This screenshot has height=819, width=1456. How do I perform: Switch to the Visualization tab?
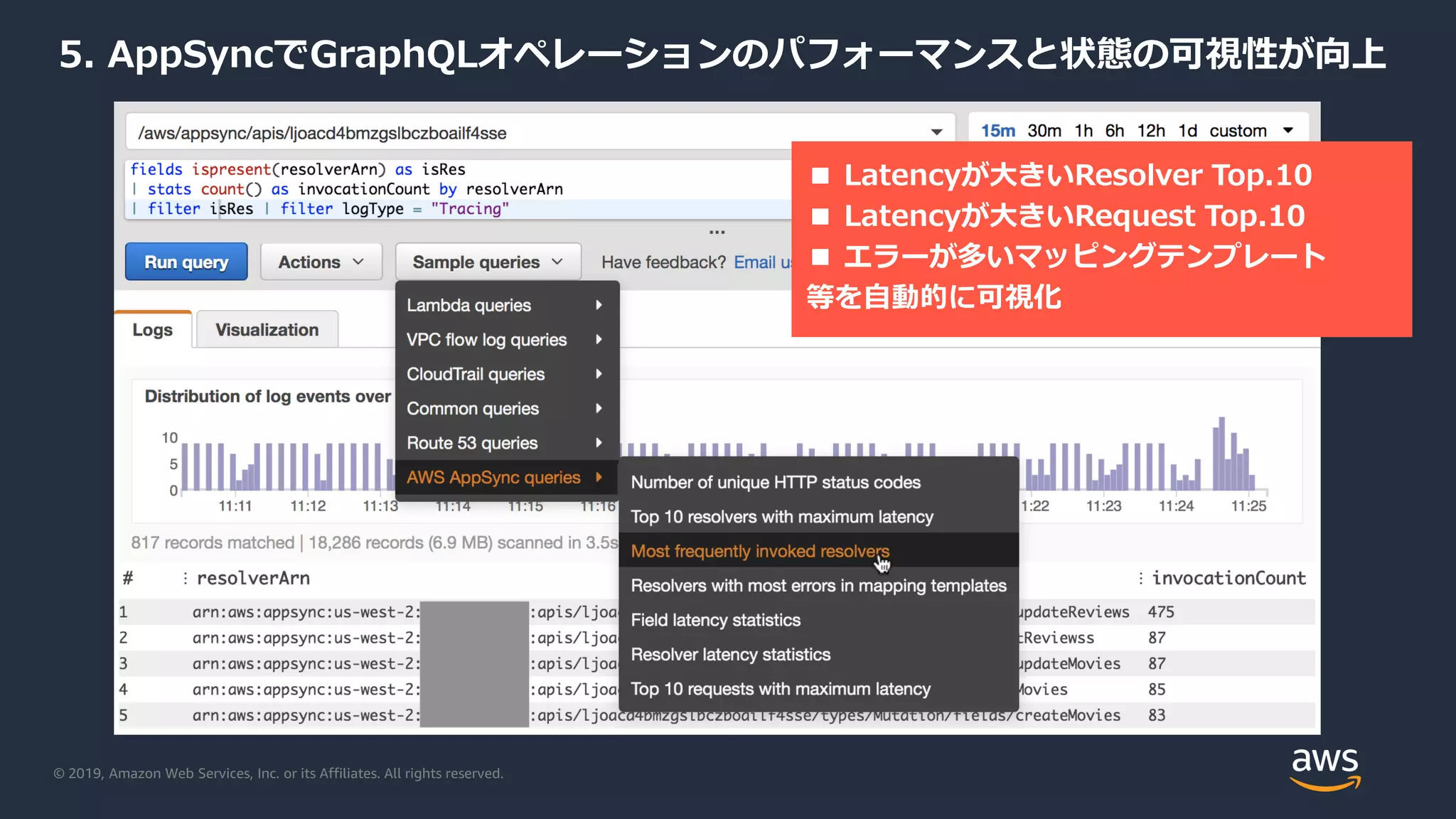click(x=267, y=330)
